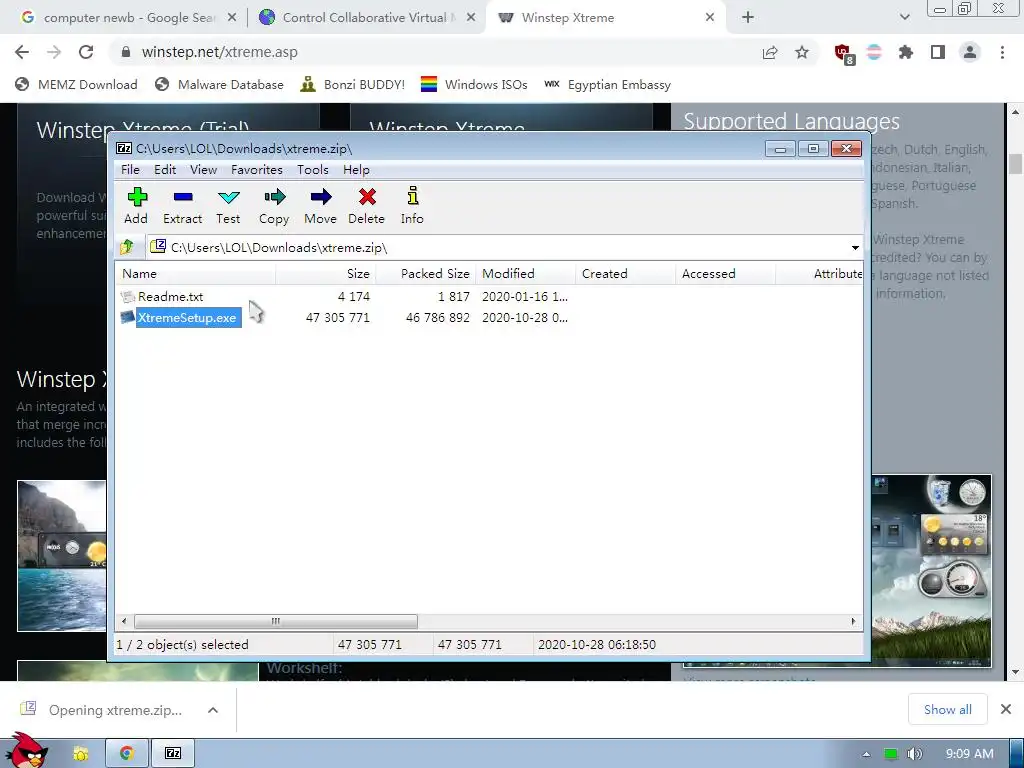Click the striped extension icon beside uBlock

(874, 52)
